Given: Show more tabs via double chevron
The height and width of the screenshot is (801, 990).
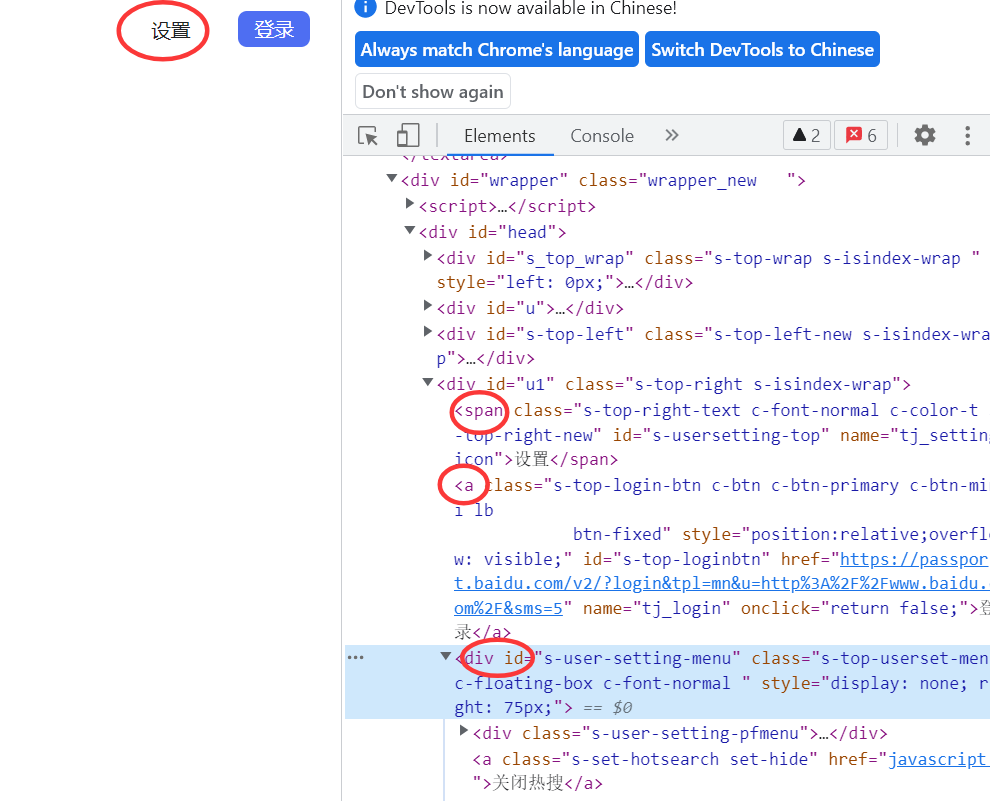Looking at the screenshot, I should (x=672, y=135).
